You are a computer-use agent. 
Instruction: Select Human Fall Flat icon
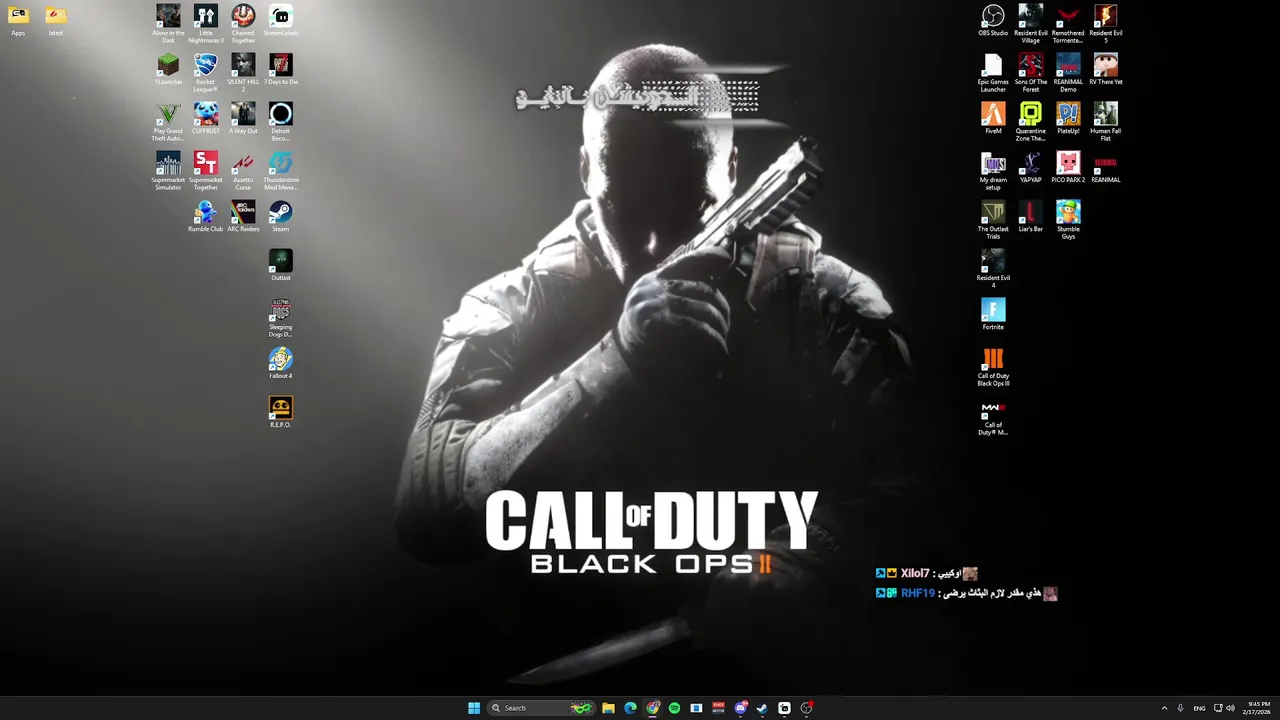point(1106,122)
